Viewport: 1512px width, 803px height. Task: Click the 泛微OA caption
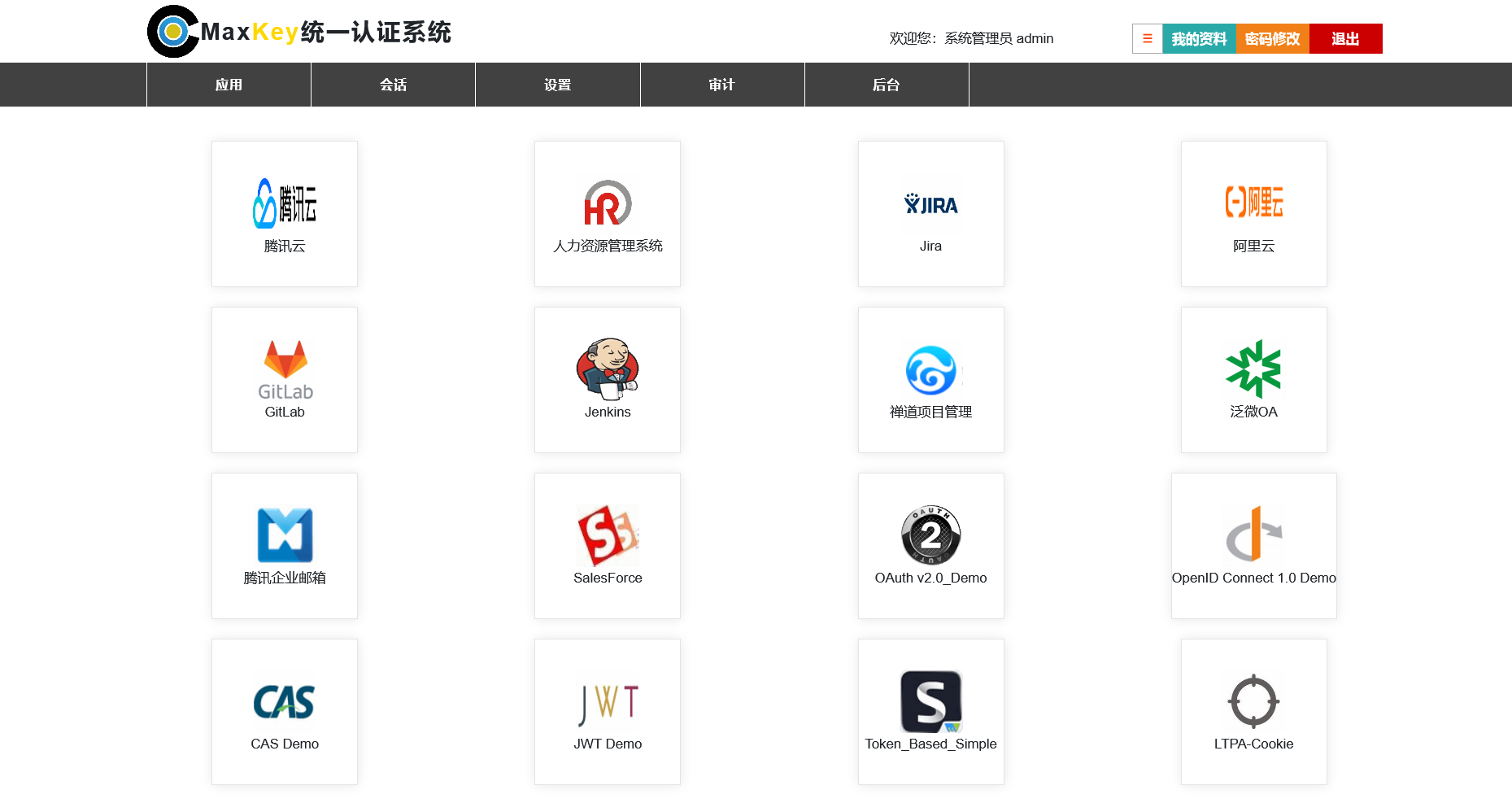(1253, 412)
